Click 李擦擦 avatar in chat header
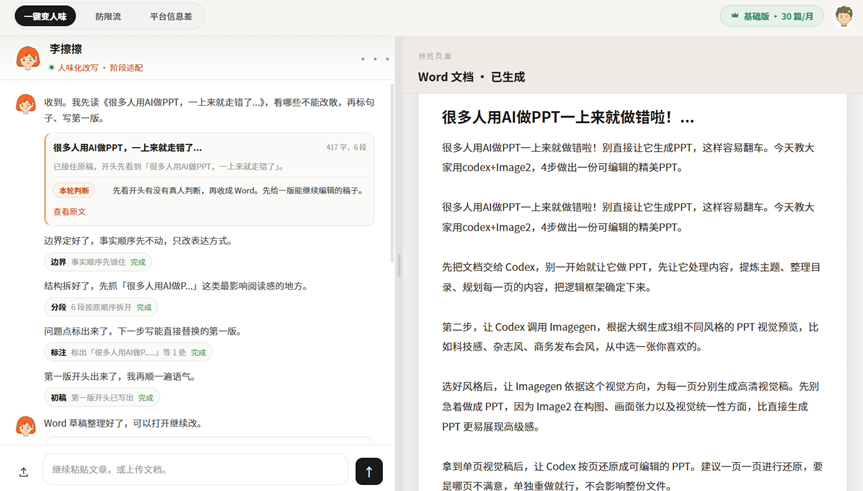 (28, 58)
